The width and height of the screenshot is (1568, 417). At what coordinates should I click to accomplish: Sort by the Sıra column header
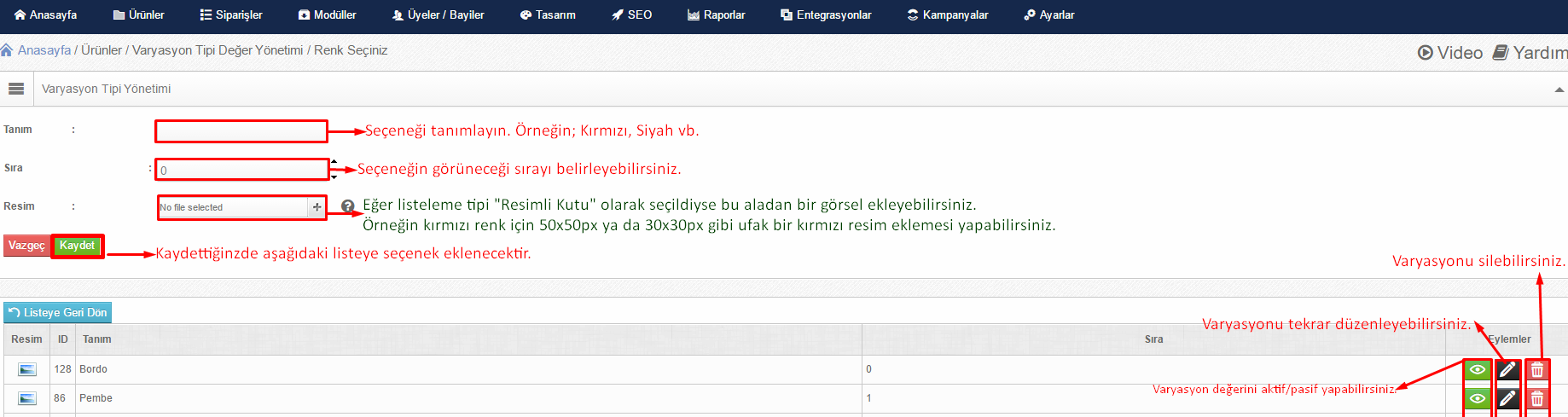1153,339
